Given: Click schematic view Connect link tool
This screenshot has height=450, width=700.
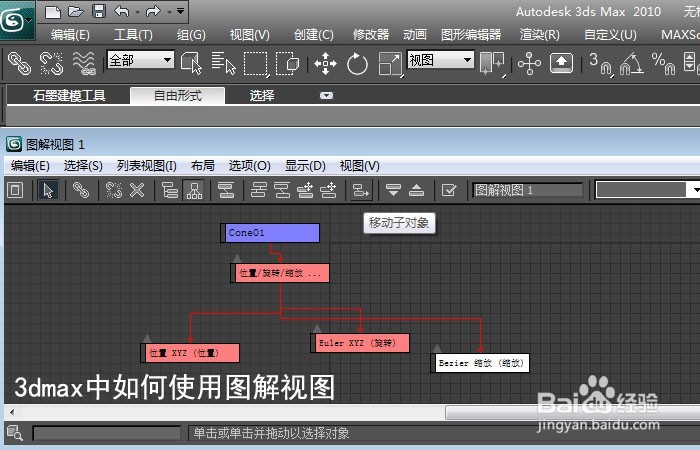Looking at the screenshot, I should pyautogui.click(x=81, y=191).
